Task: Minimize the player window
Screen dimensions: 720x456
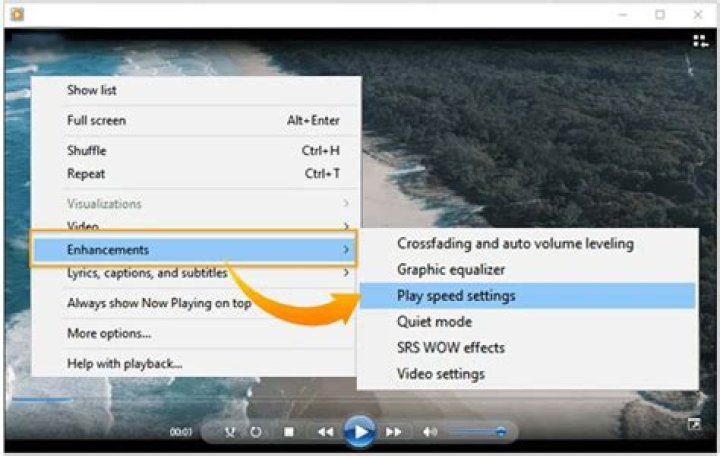Action: 623,15
